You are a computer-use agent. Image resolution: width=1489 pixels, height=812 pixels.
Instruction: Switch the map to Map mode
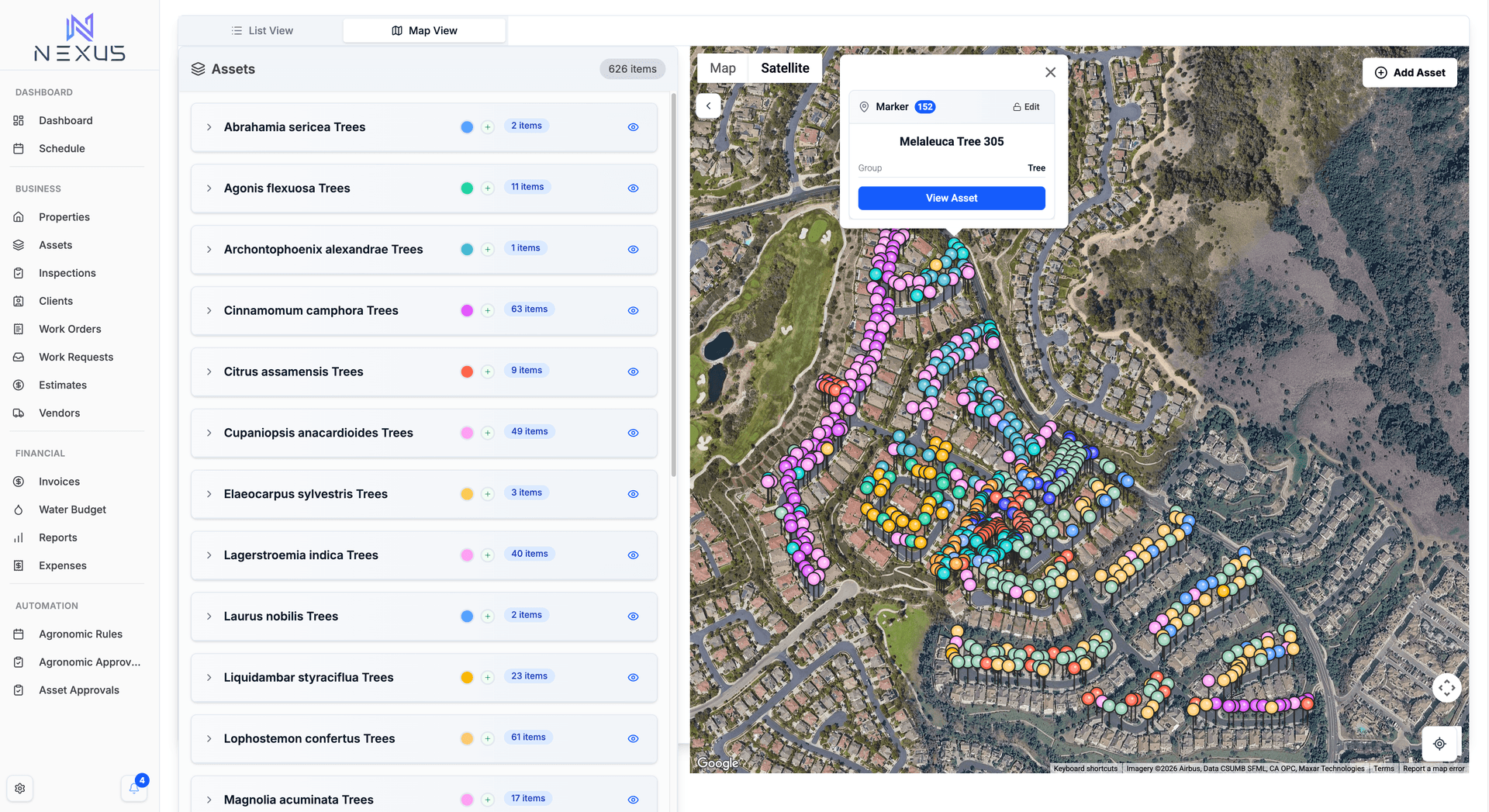(x=721, y=67)
